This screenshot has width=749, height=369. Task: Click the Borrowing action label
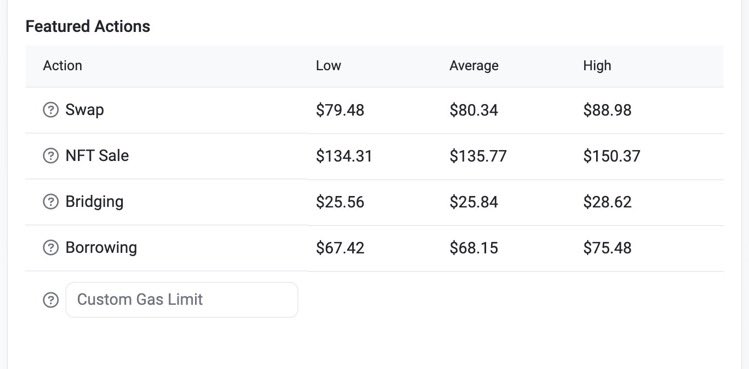point(101,248)
